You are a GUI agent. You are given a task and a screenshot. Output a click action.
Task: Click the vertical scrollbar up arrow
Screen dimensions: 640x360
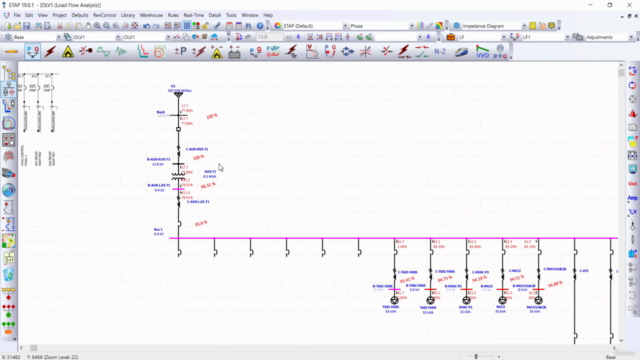pyautogui.click(x=621, y=65)
